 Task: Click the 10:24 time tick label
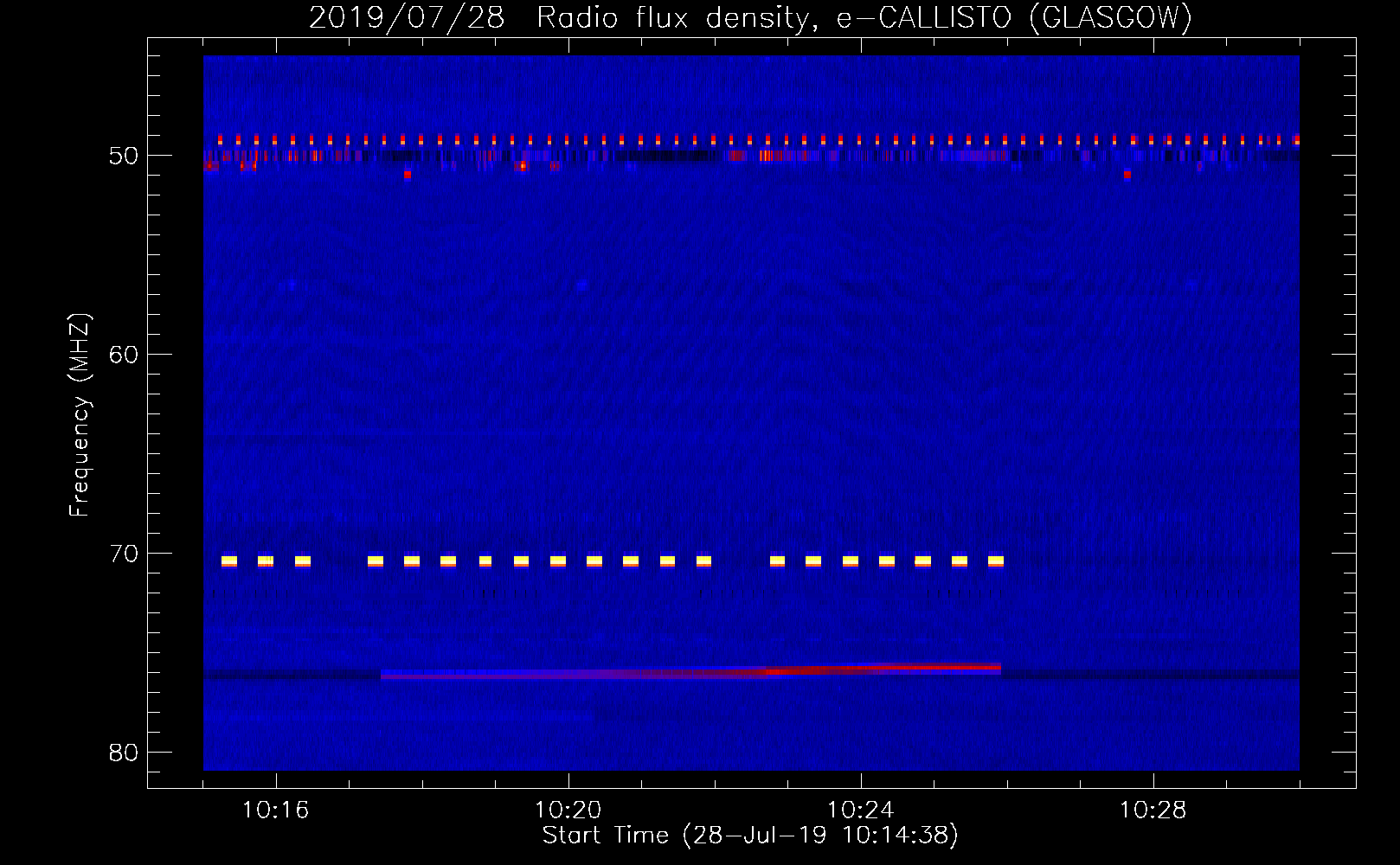point(861,811)
